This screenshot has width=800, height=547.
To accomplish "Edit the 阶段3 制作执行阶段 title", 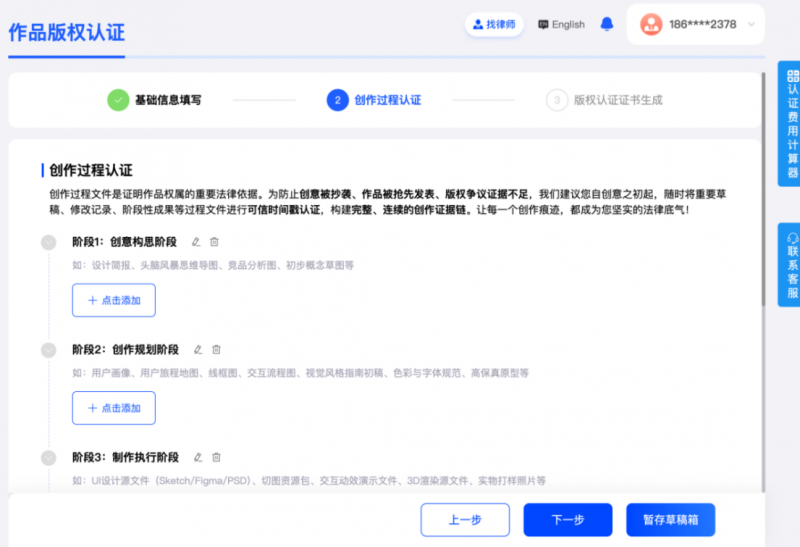I will 197,457.
